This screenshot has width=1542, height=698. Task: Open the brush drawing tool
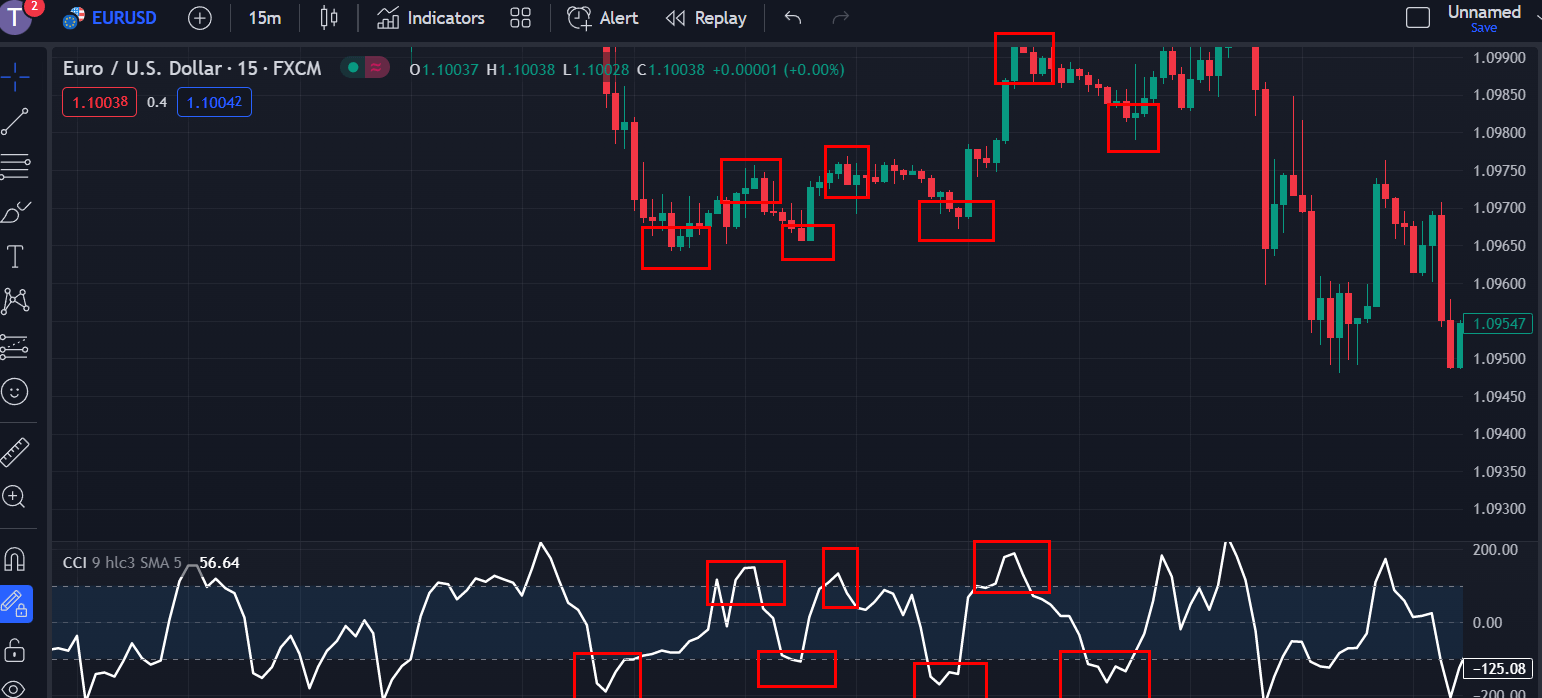pyautogui.click(x=15, y=212)
